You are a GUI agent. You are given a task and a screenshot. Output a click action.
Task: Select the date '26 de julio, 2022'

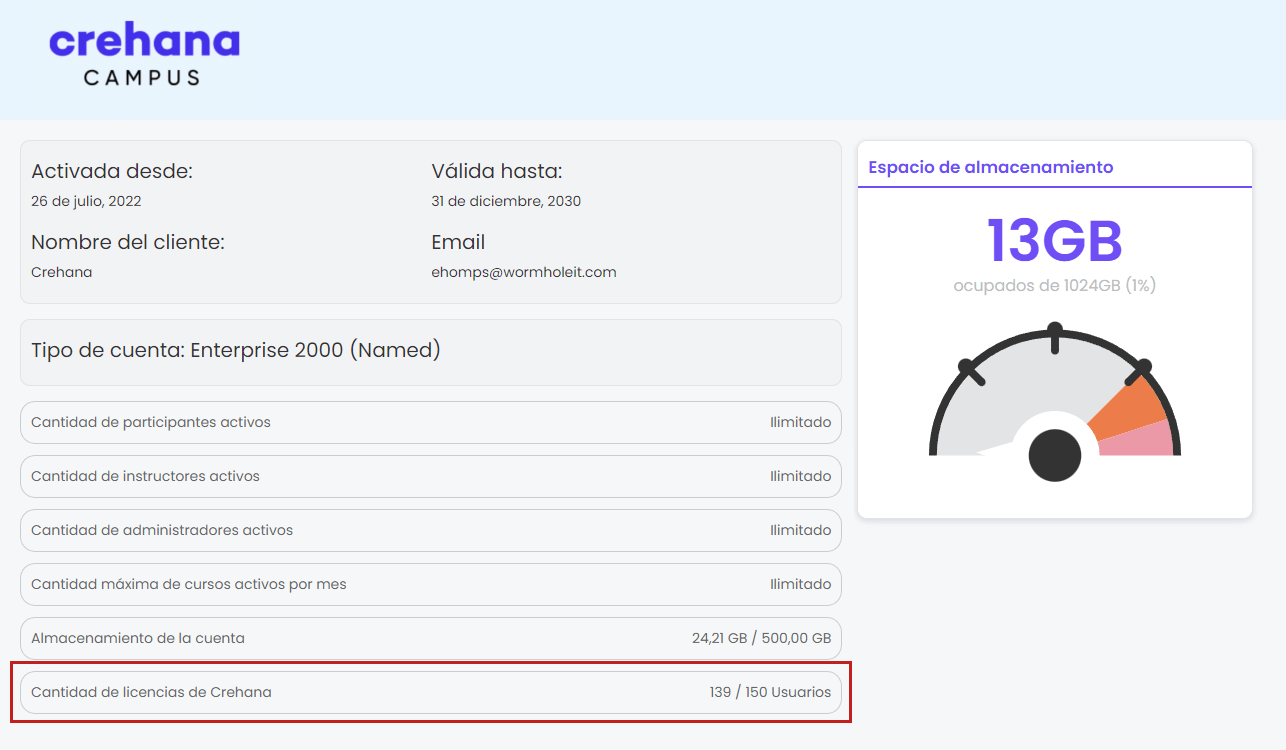tap(86, 201)
